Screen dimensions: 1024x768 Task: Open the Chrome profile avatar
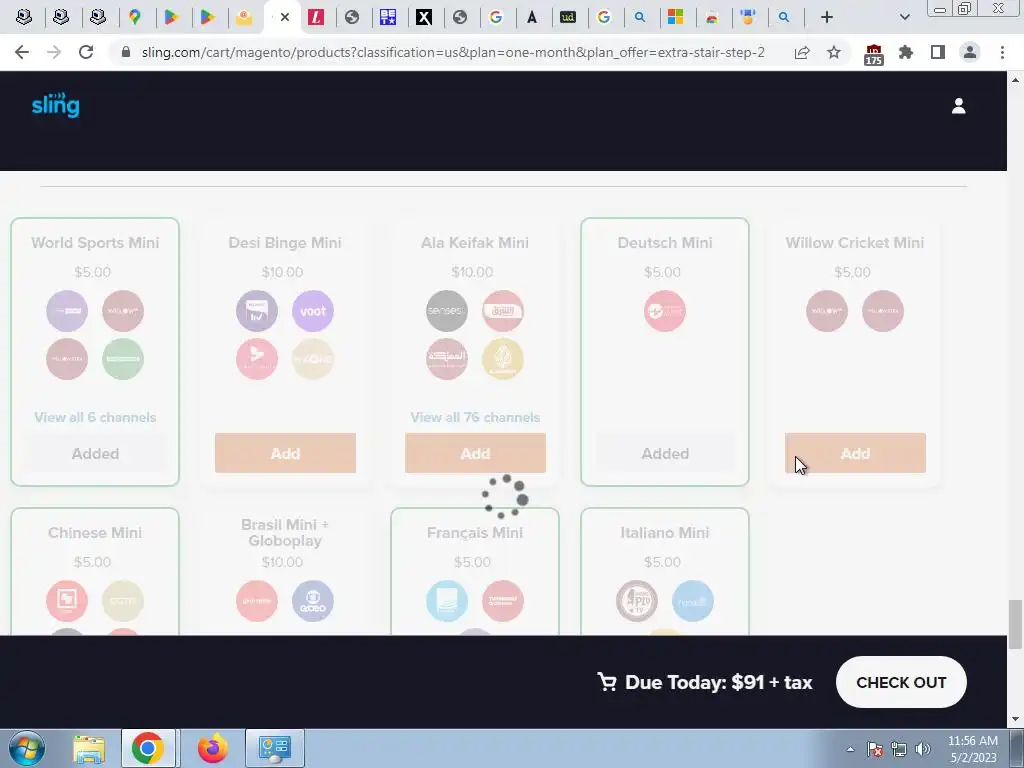point(970,52)
